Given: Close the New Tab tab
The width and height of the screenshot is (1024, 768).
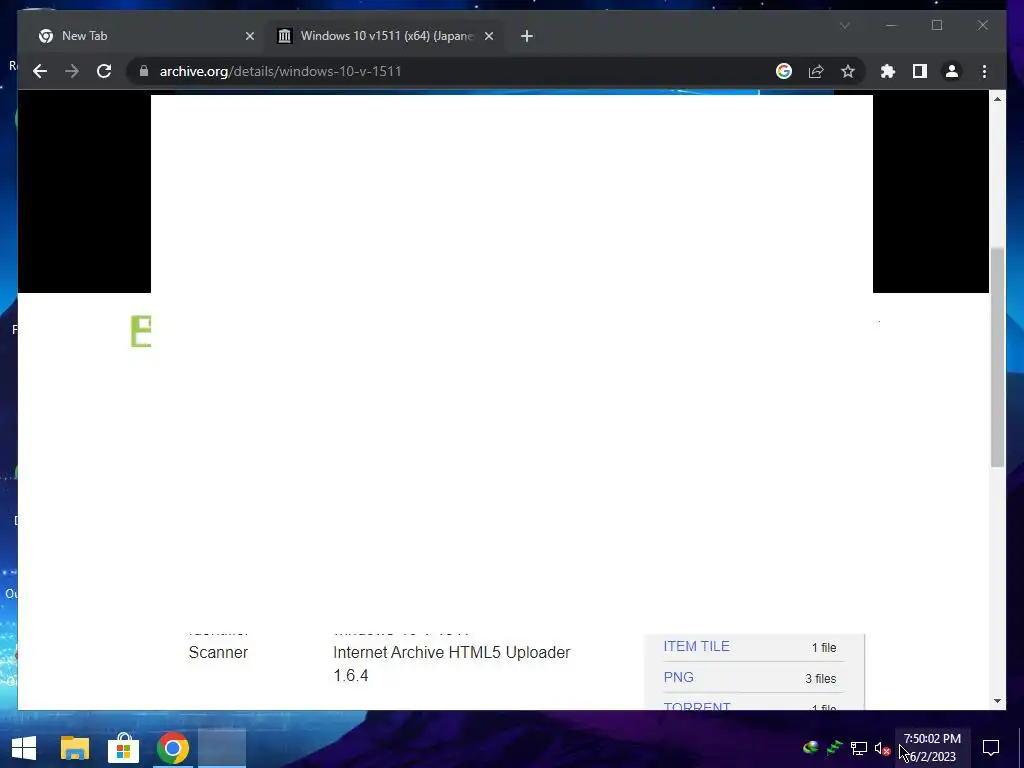Looking at the screenshot, I should point(249,36).
